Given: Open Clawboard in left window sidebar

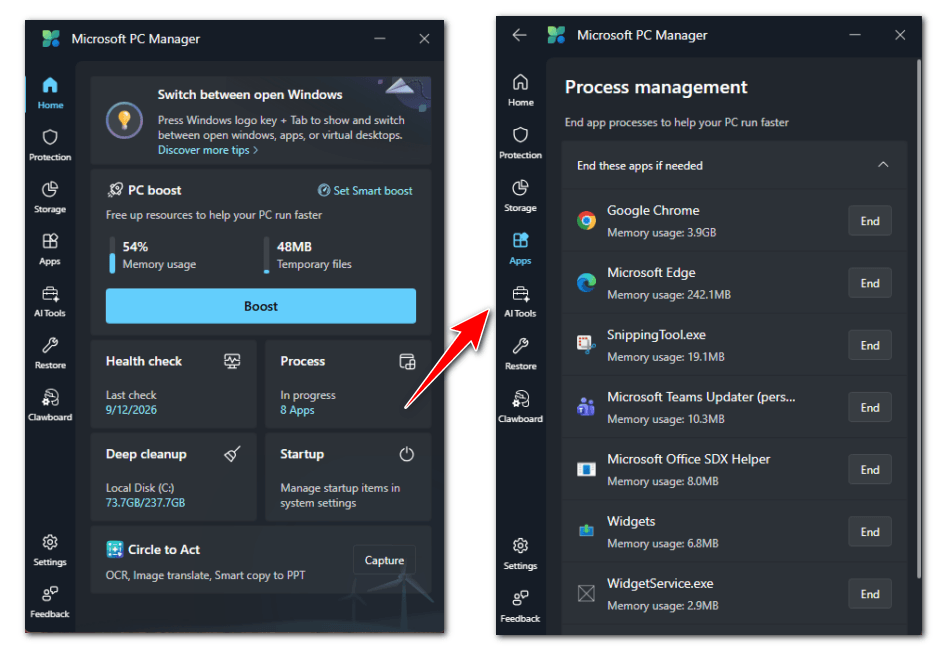Looking at the screenshot, I should coord(50,405).
